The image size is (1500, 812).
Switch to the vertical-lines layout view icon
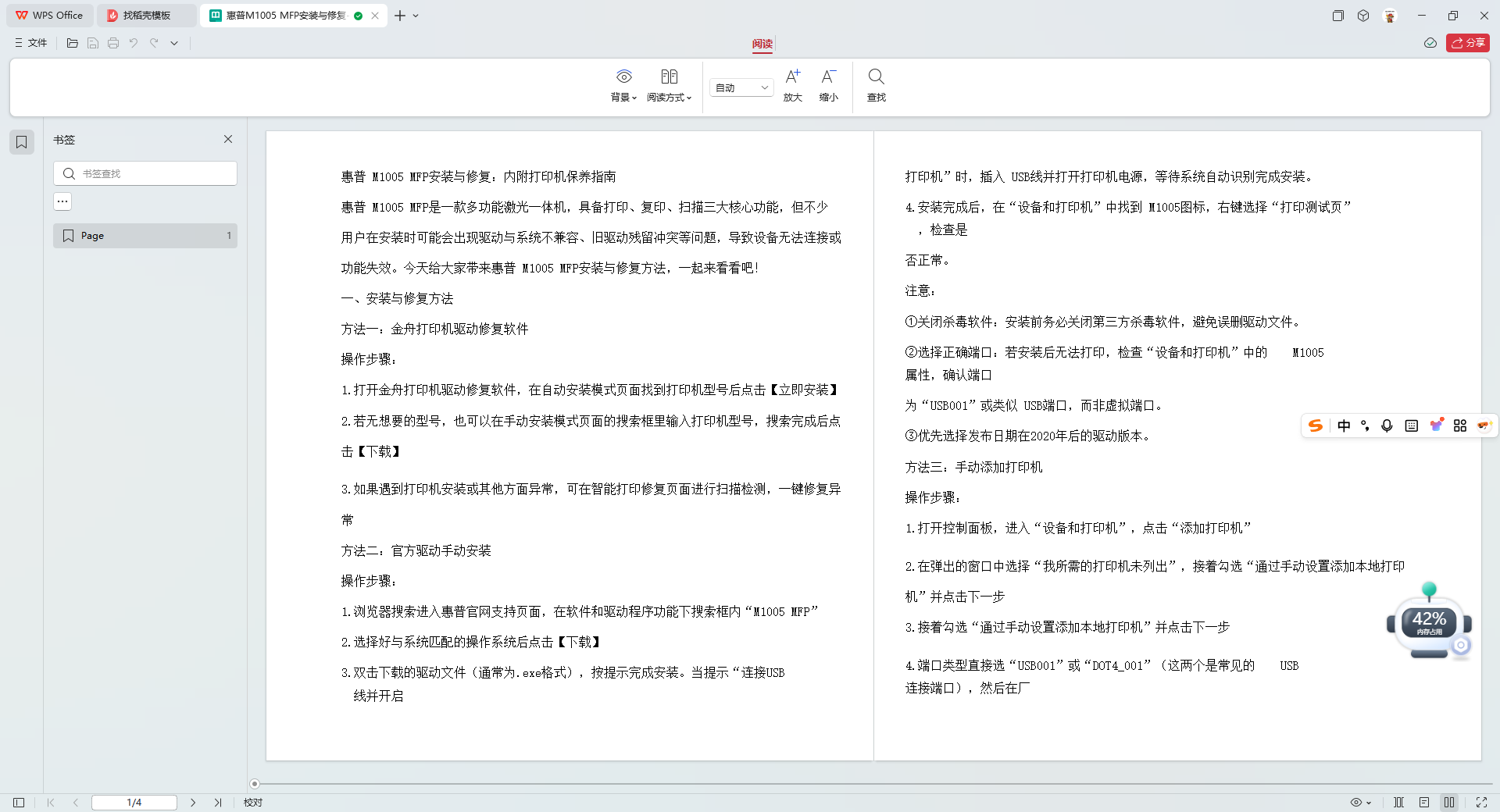pos(1399,803)
